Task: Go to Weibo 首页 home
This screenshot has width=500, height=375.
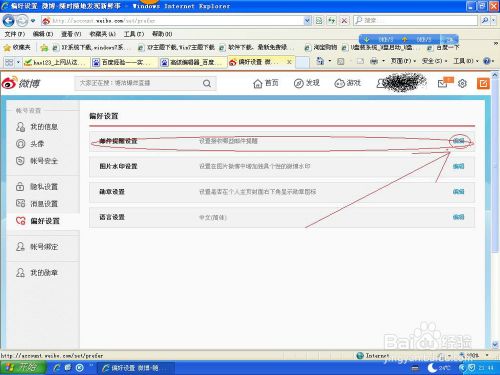Action: tap(266, 83)
